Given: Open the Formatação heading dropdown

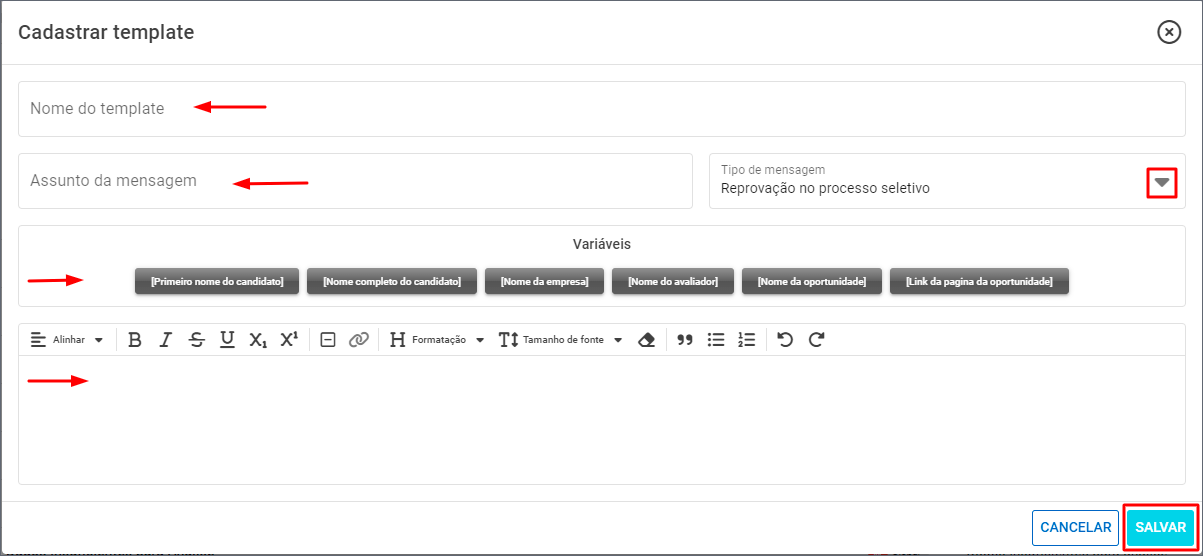Looking at the screenshot, I should [x=437, y=340].
